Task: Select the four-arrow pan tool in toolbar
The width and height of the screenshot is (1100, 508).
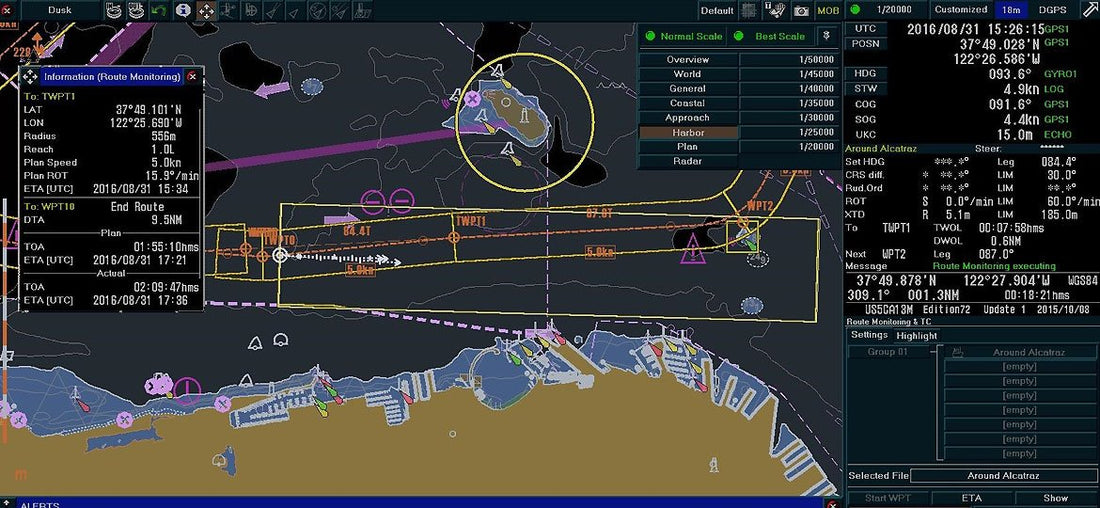Action: point(206,11)
